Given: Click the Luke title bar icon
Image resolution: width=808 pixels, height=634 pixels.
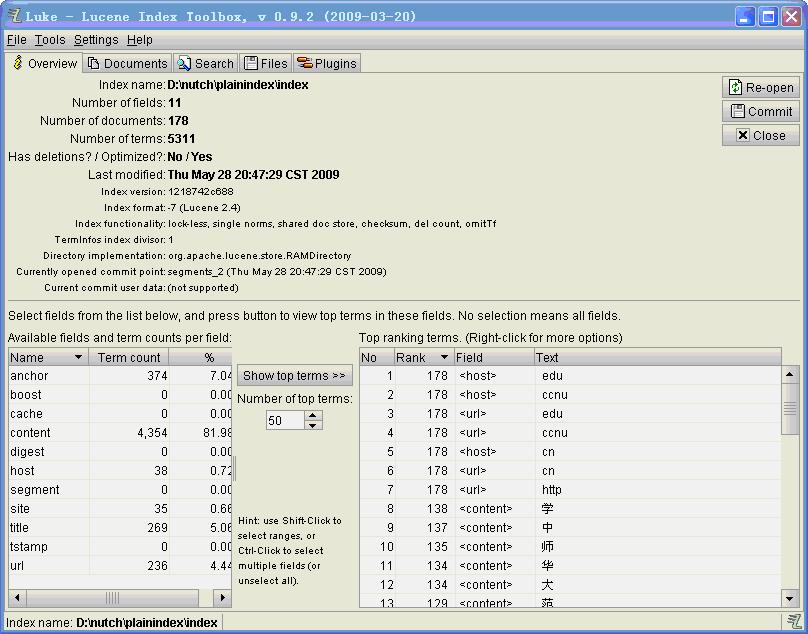Looking at the screenshot, I should pyautogui.click(x=14, y=15).
